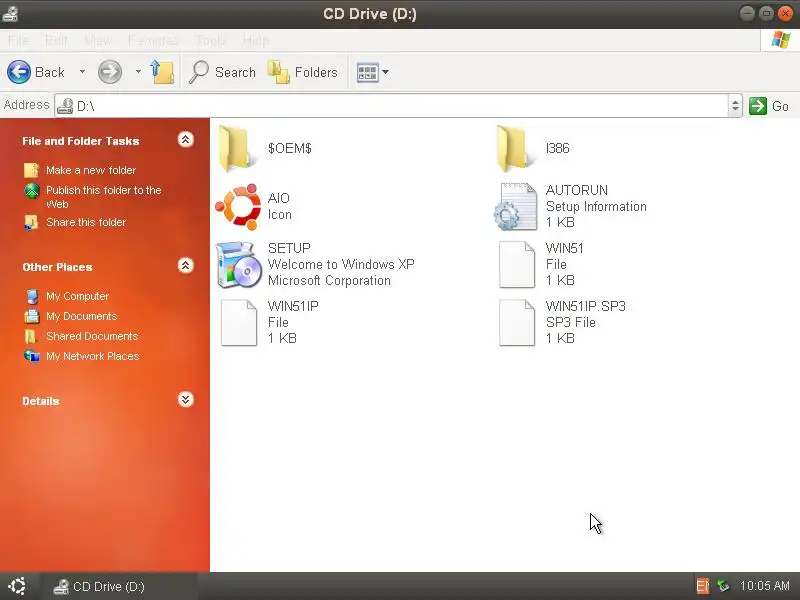
Task: Click Make a new folder
Action: point(91,170)
